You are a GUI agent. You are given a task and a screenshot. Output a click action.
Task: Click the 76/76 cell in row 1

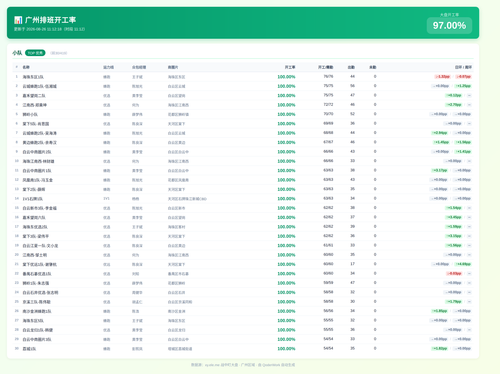pos(328,77)
